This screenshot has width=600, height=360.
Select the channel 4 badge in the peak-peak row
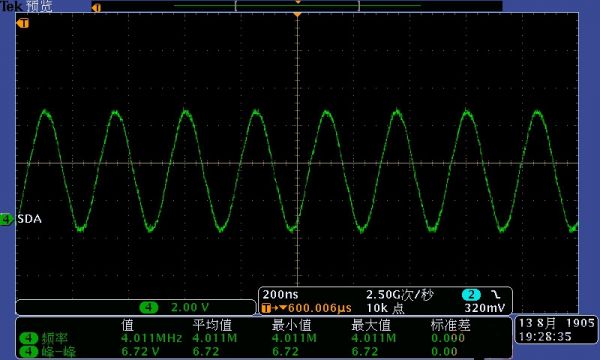click(28, 352)
